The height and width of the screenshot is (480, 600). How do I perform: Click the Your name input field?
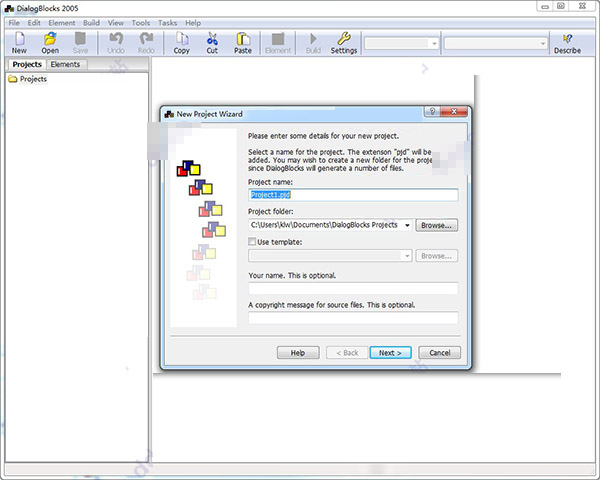click(x=353, y=288)
